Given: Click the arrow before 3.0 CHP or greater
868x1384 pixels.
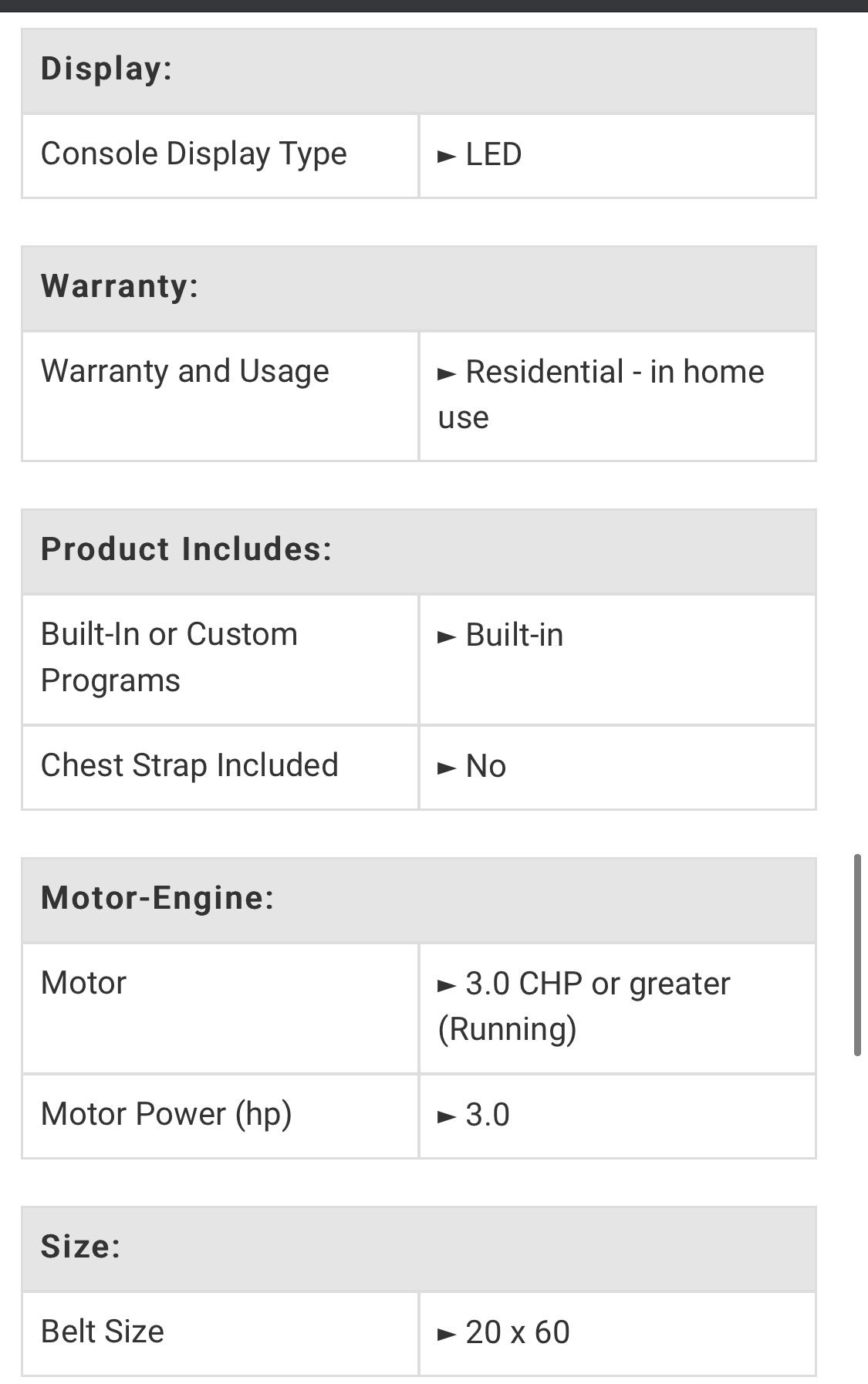Looking at the screenshot, I should (x=447, y=986).
